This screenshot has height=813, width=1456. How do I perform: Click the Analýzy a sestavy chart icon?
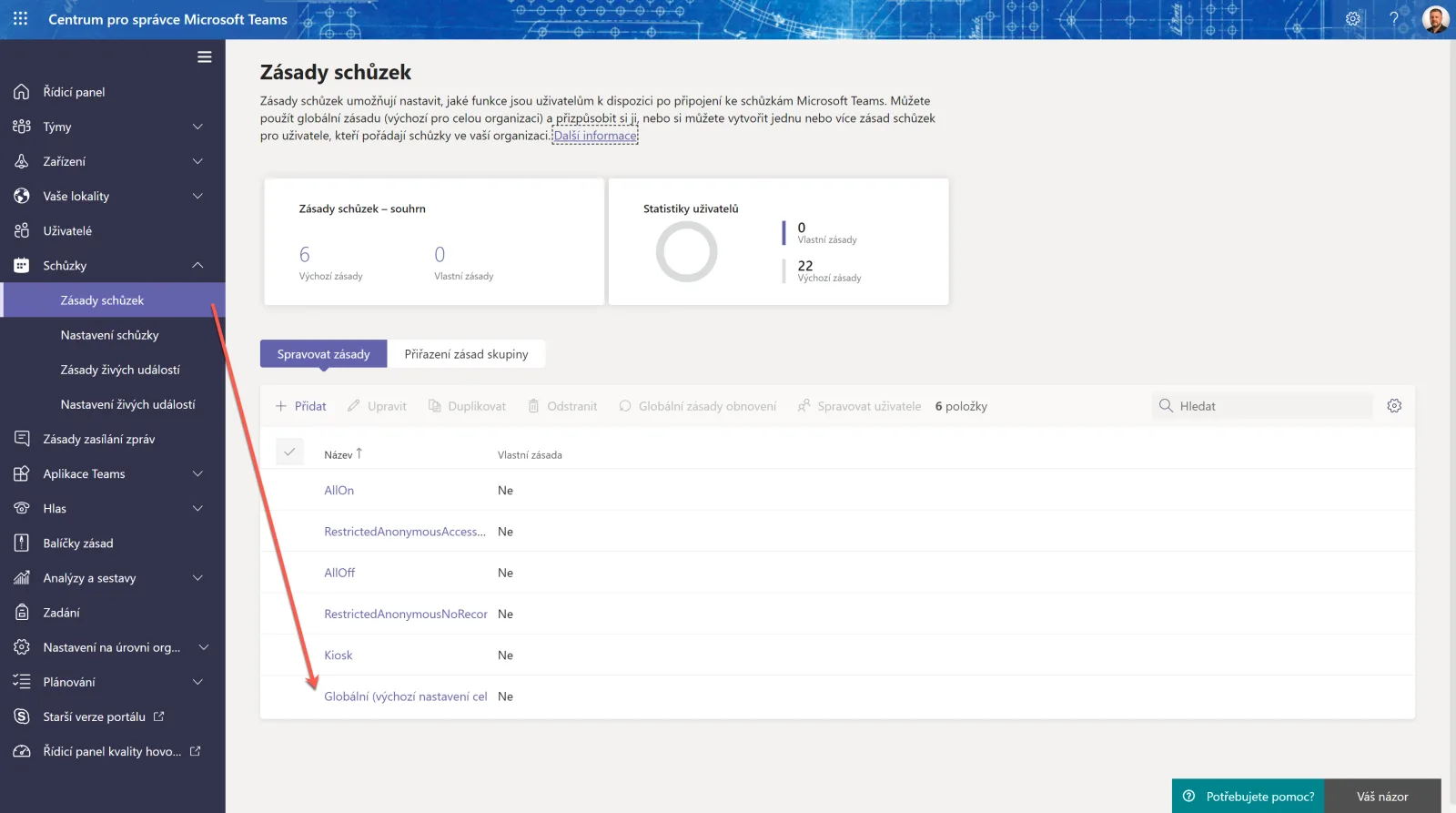[x=22, y=578]
